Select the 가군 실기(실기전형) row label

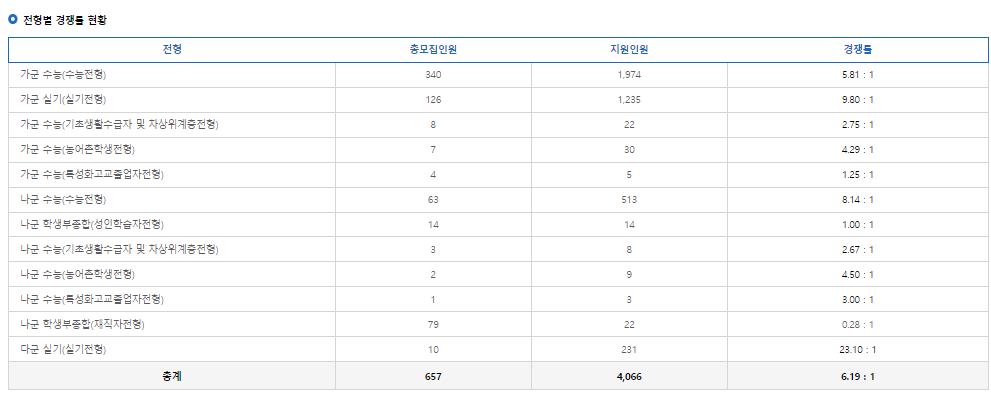[63, 100]
